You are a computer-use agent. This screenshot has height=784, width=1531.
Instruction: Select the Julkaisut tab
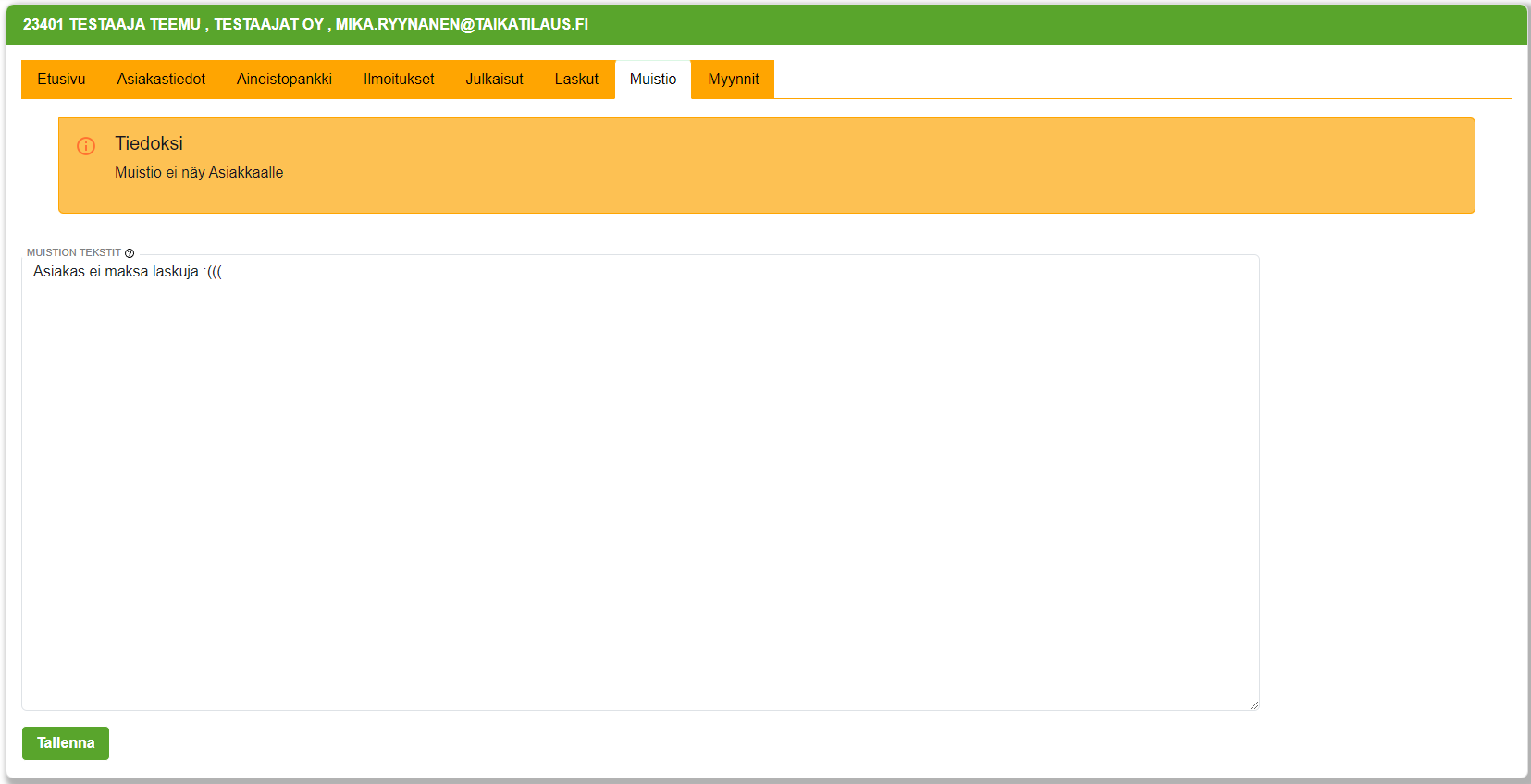[494, 80]
